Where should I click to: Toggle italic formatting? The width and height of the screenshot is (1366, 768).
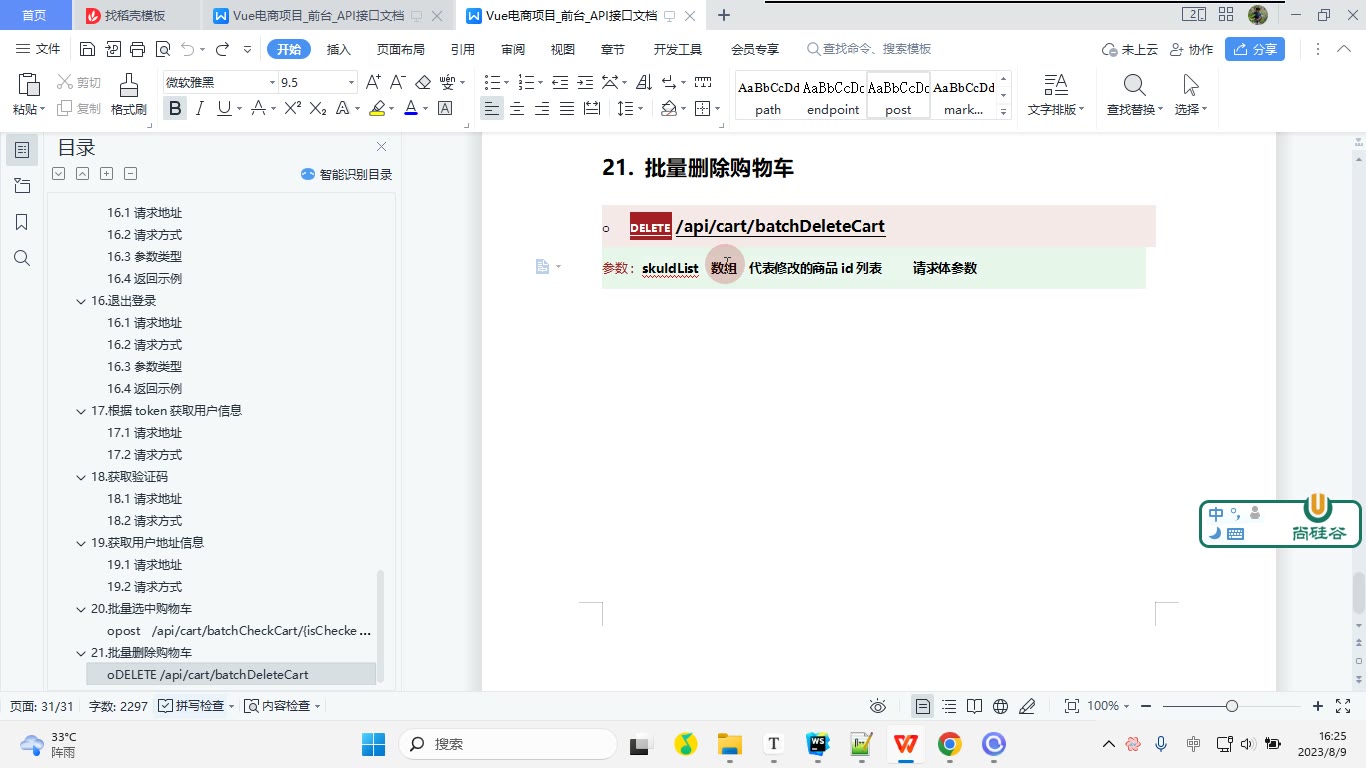coord(200,109)
